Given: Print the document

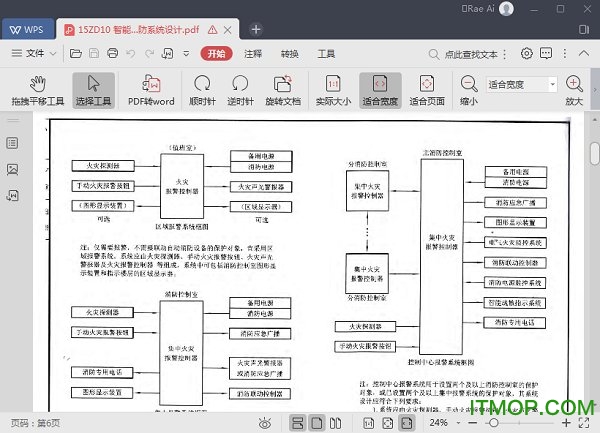Looking at the screenshot, I should (112, 53).
